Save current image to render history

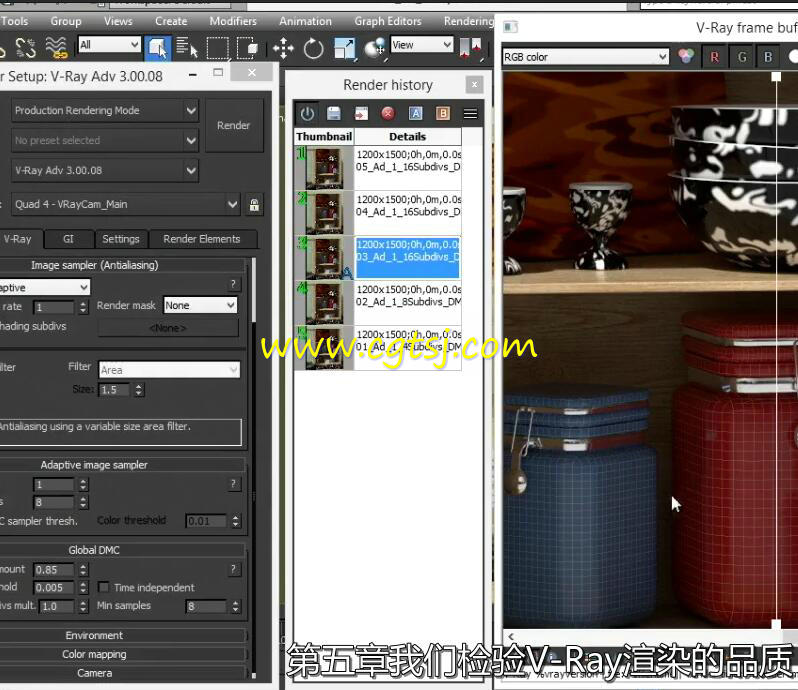334,113
